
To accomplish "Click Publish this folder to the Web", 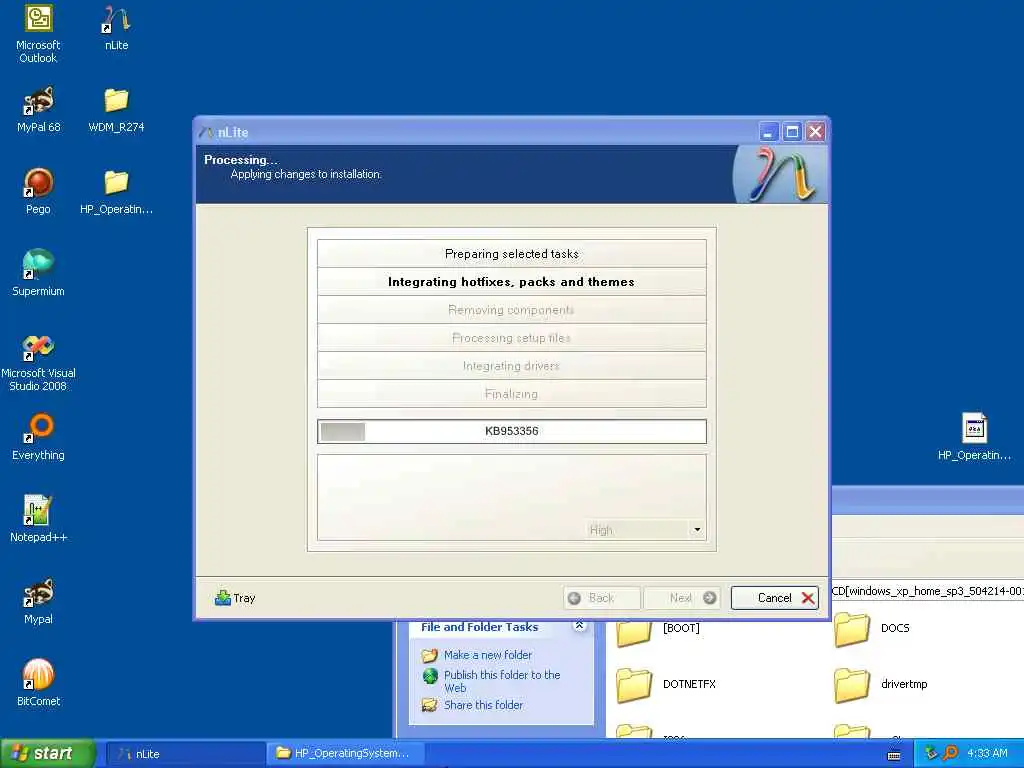I will pos(502,681).
